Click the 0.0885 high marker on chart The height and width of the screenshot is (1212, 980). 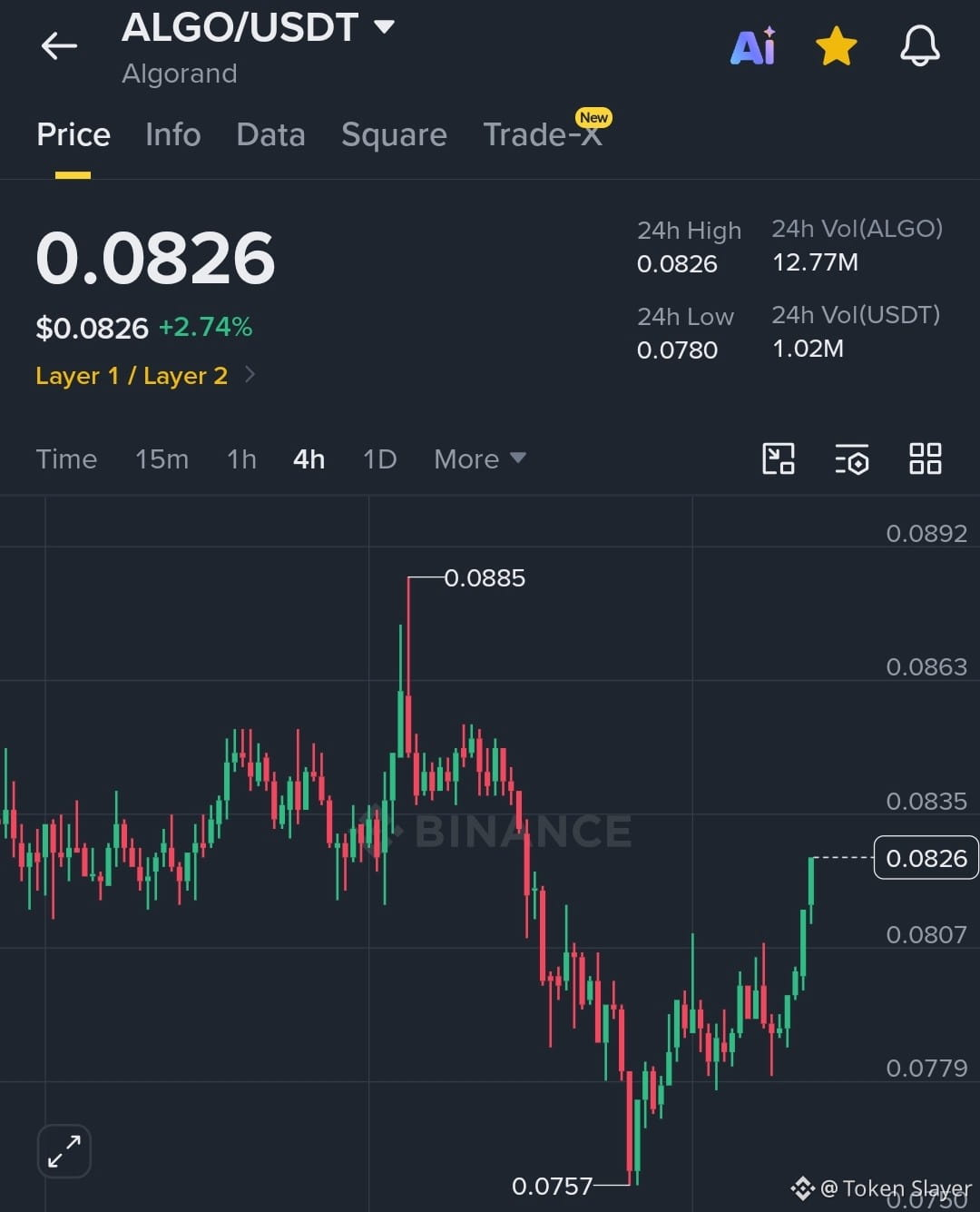pos(485,578)
